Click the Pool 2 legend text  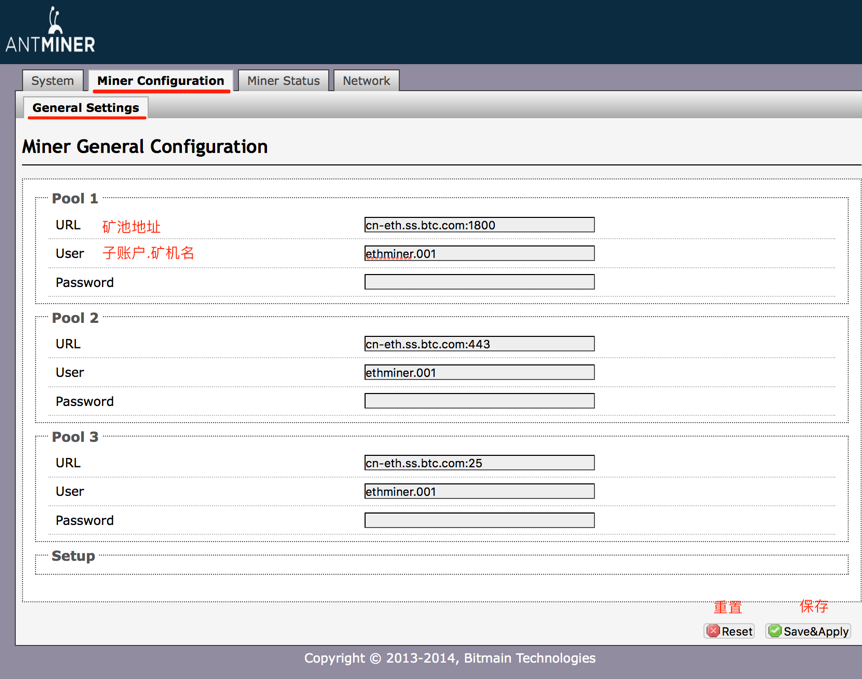(75, 318)
